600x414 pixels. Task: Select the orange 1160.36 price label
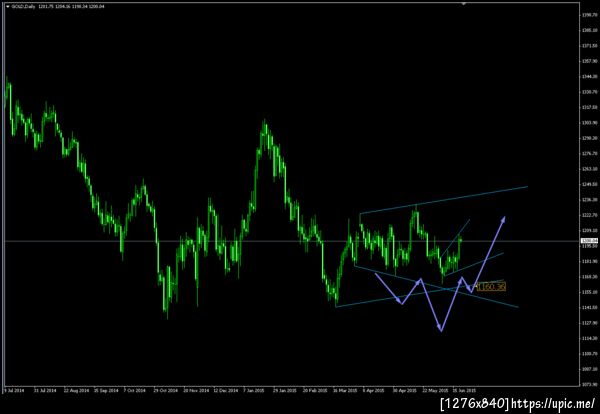(491, 287)
